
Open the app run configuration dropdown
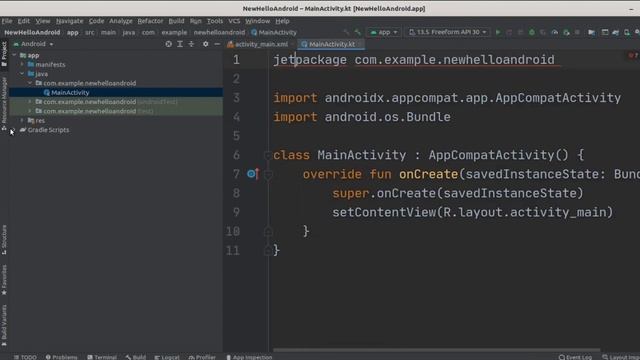click(x=384, y=32)
